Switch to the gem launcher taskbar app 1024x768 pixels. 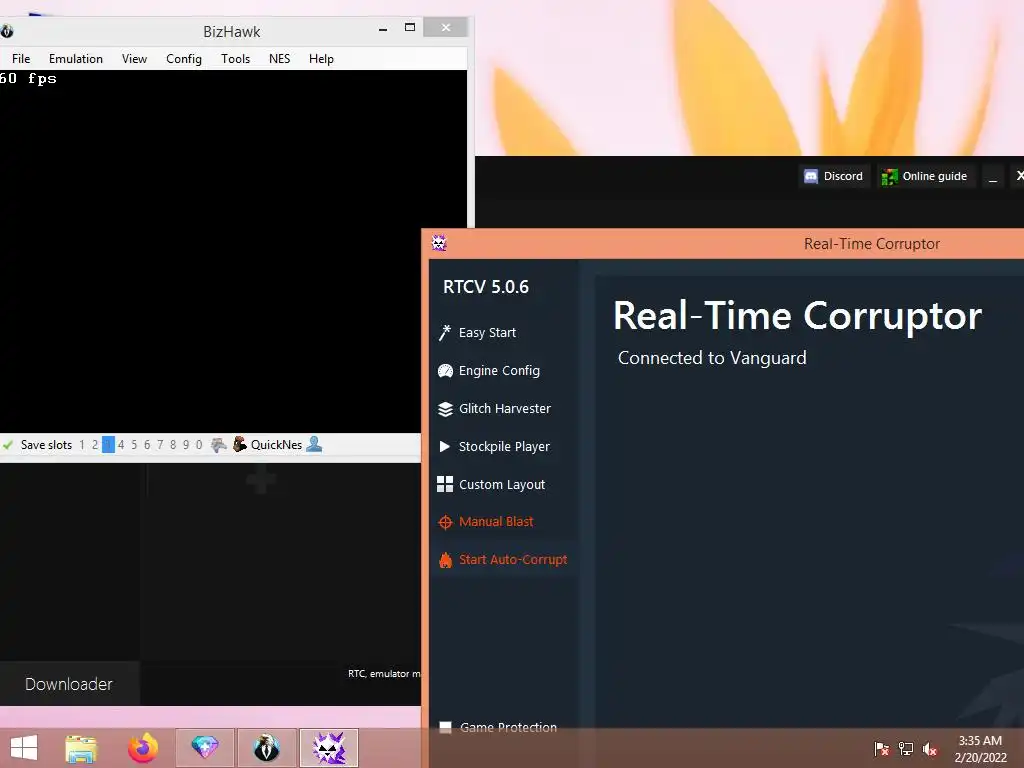point(204,748)
